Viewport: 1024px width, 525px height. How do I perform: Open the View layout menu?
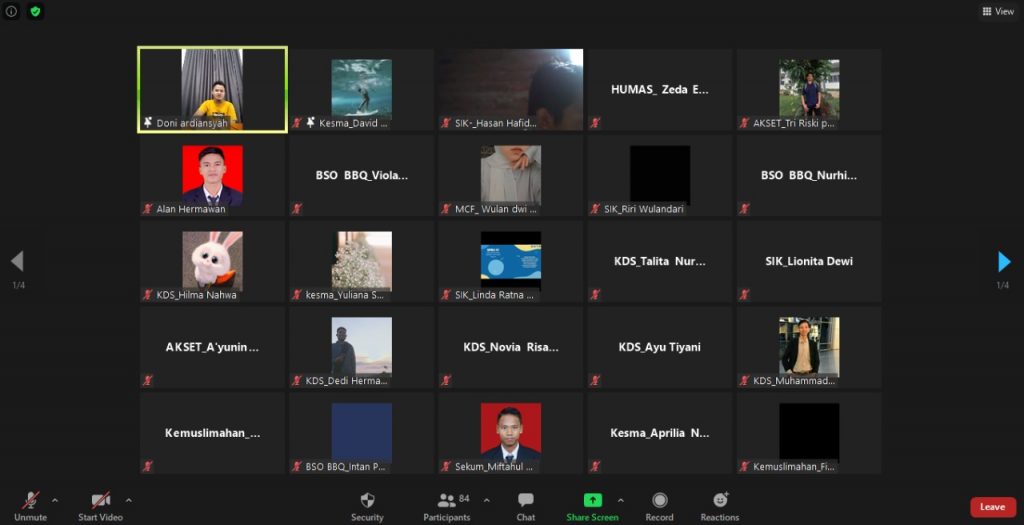(x=998, y=11)
